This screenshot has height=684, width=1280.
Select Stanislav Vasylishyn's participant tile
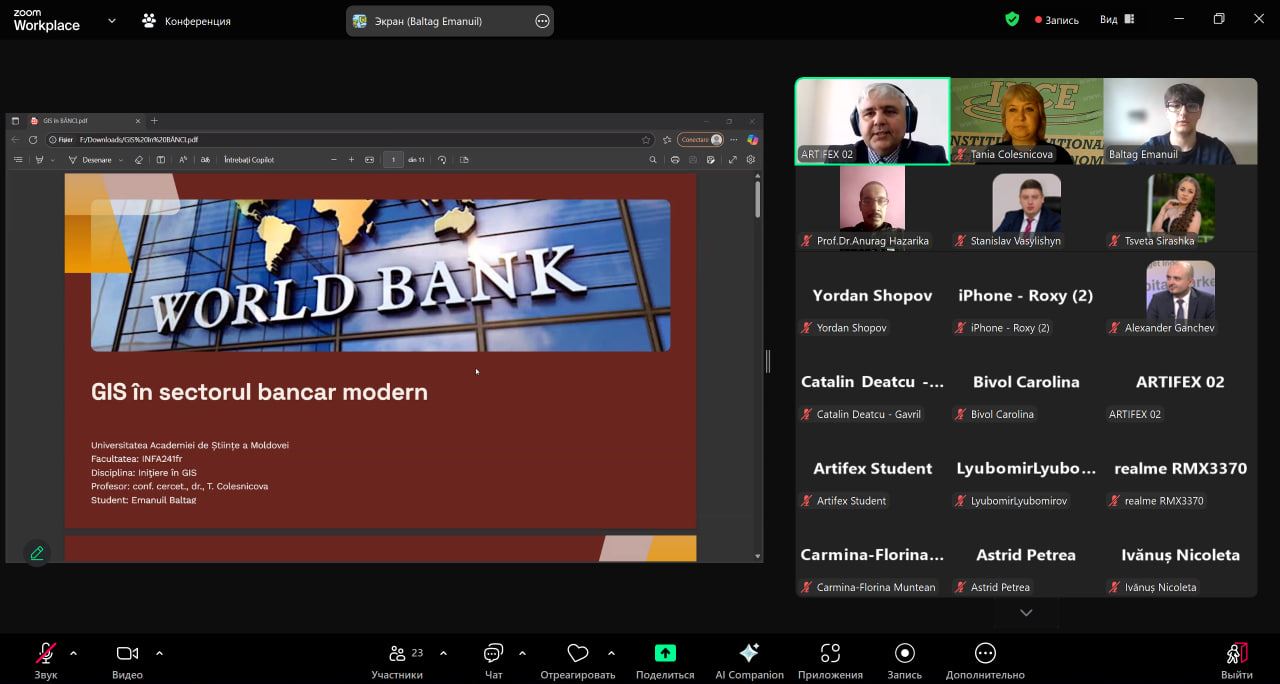pos(1026,208)
